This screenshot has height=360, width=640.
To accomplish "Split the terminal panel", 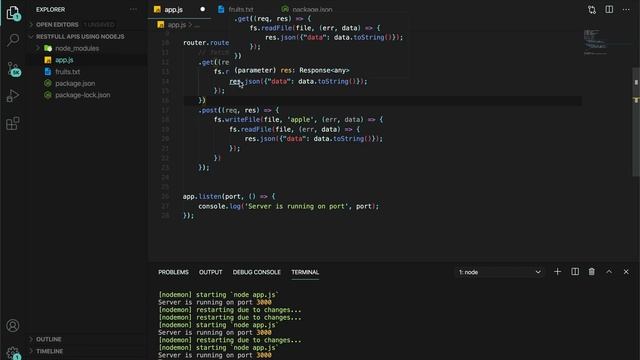I will 575,272.
